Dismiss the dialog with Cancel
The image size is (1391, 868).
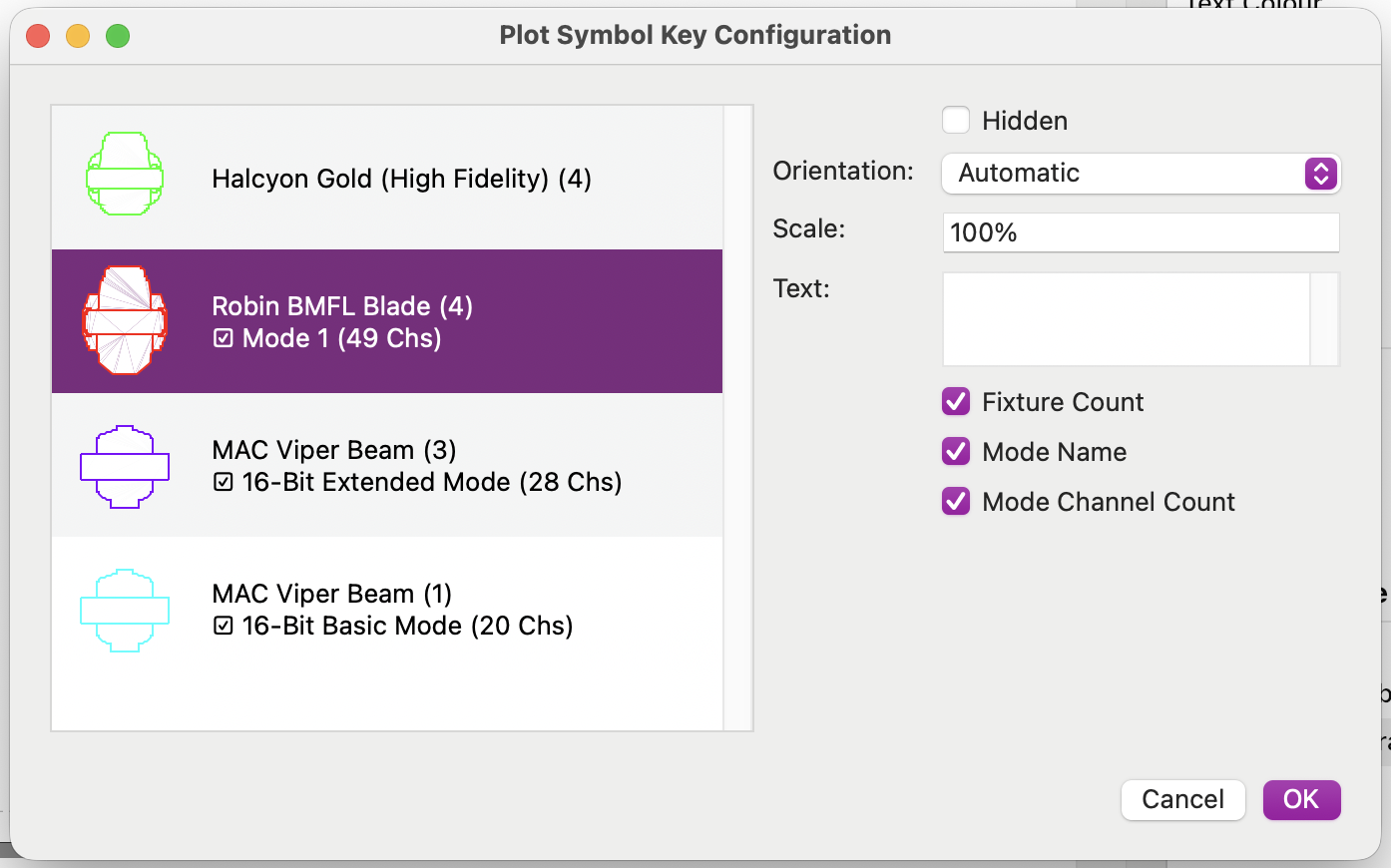[1182, 799]
